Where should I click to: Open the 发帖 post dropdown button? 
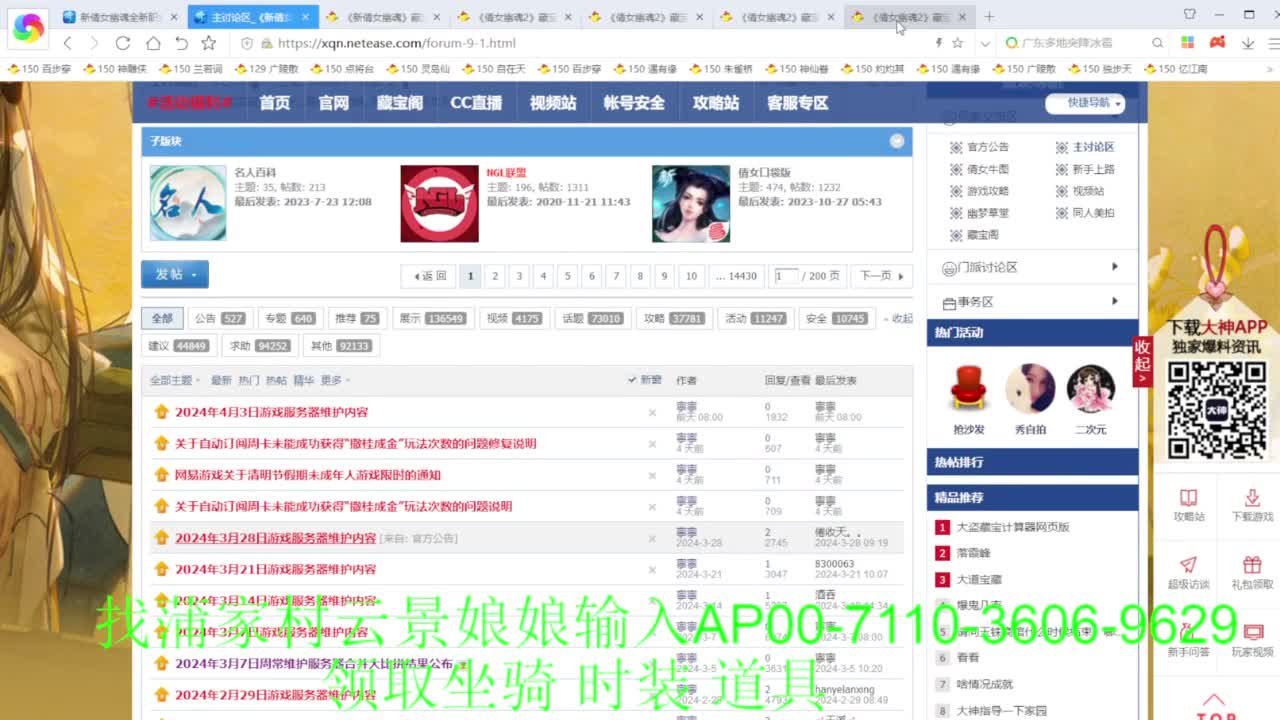coord(175,274)
